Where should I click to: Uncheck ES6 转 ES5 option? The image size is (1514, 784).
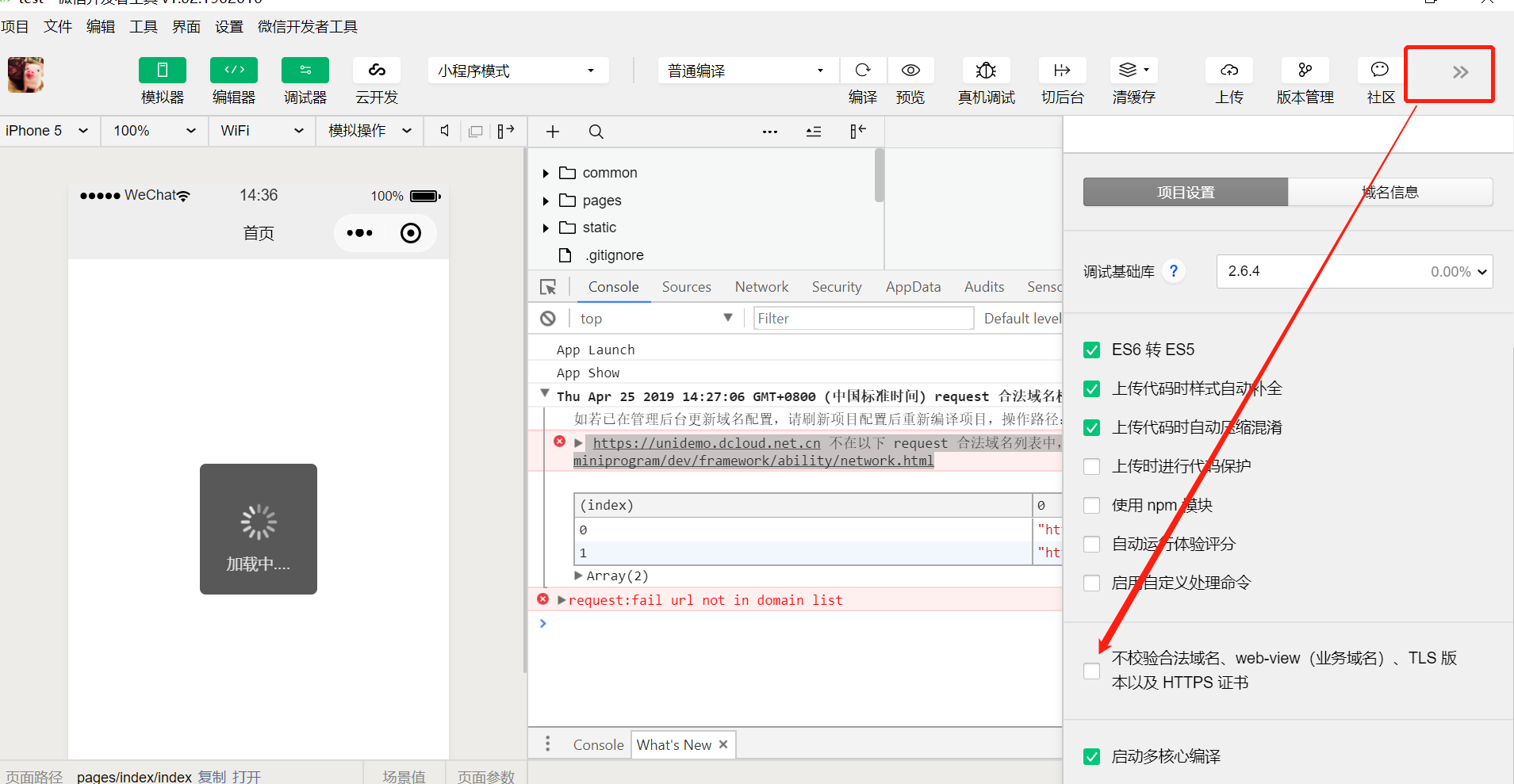[1092, 350]
